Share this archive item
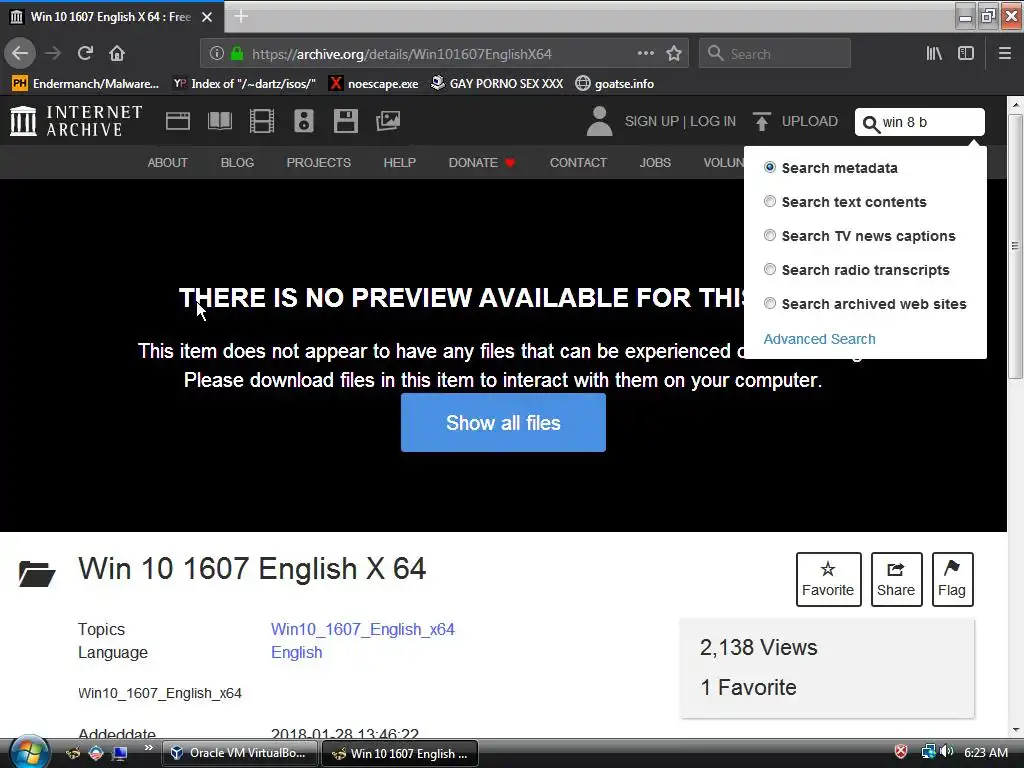This screenshot has height=768, width=1024. (x=896, y=579)
